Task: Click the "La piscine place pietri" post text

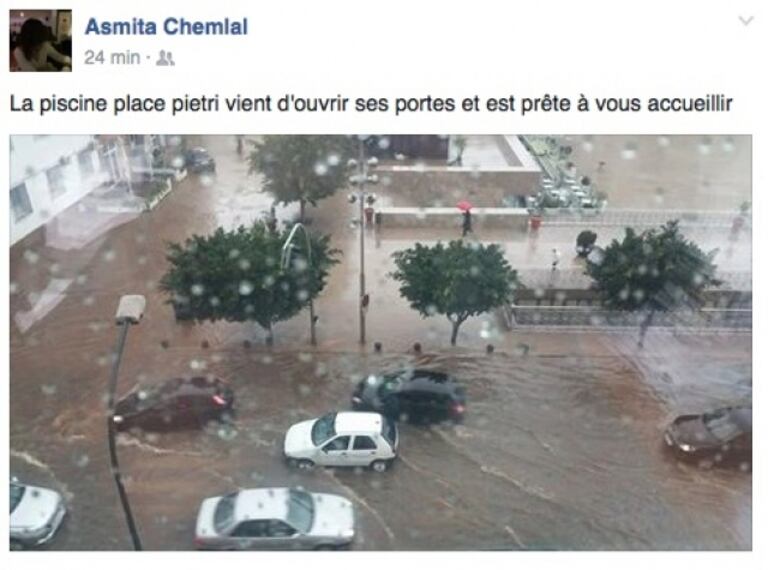Action: coord(371,104)
